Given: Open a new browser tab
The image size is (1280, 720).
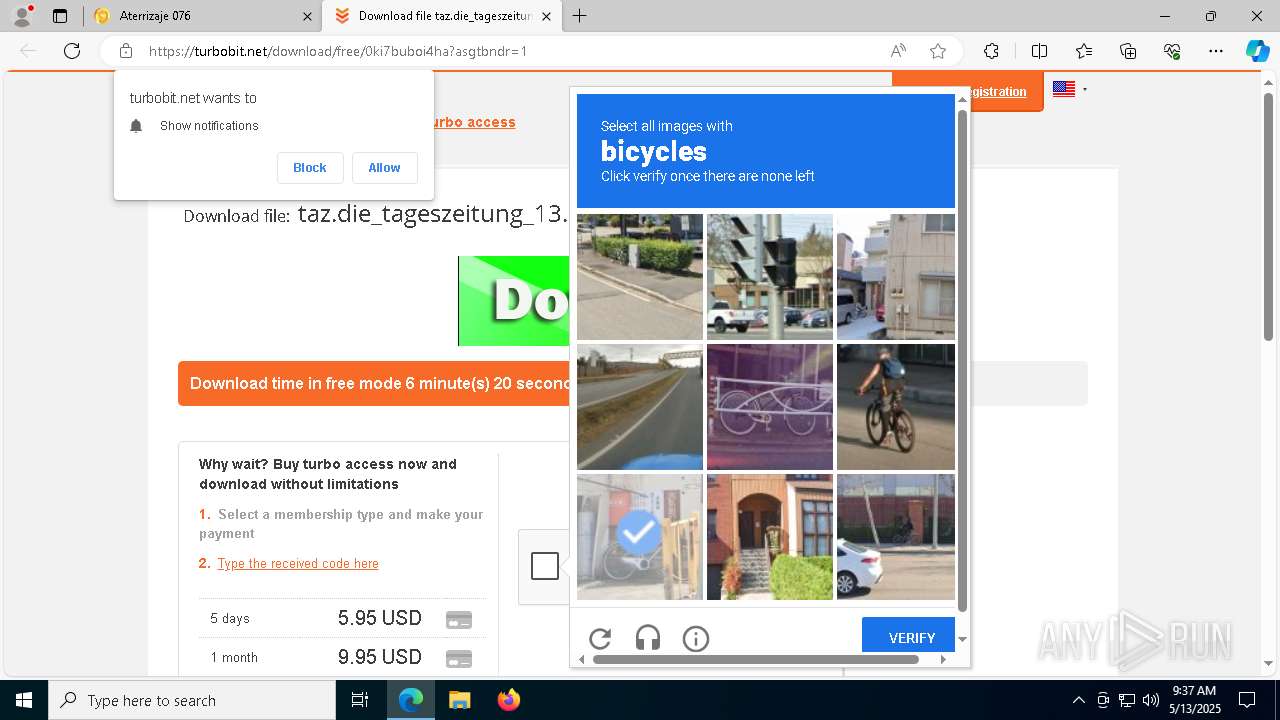Looking at the screenshot, I should tap(579, 16).
